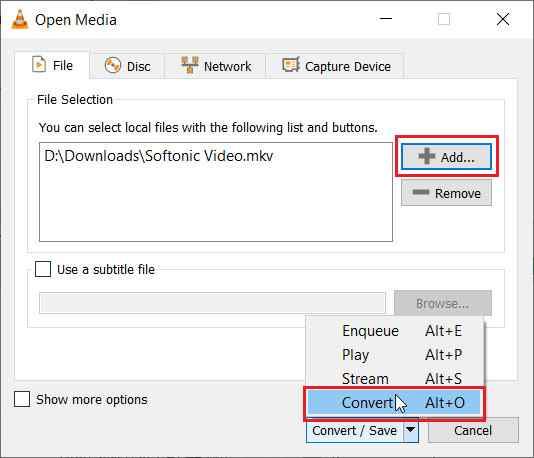Click the plus icon on Add button

coord(427,156)
